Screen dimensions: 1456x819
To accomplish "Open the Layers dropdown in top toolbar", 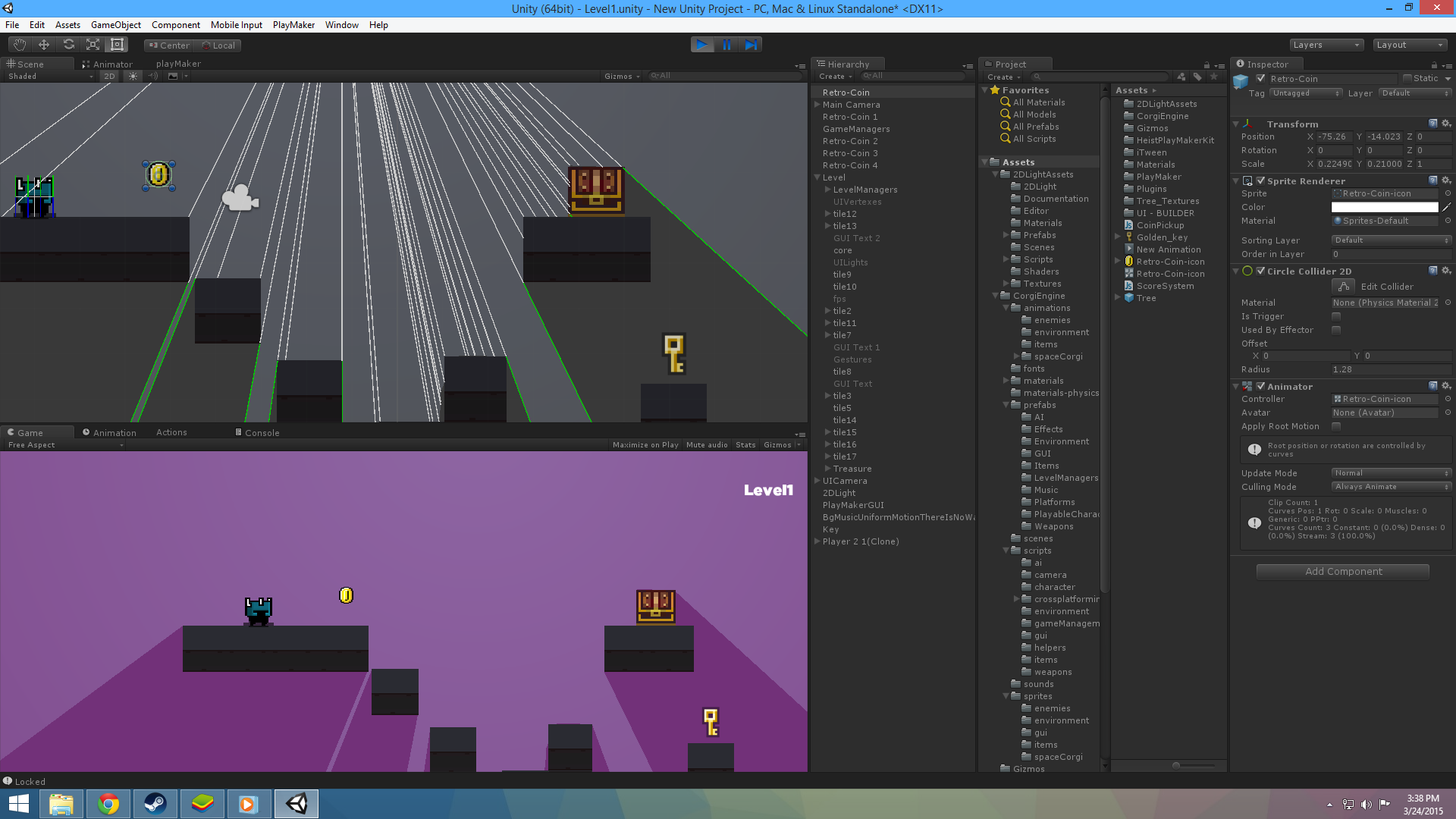I will [1326, 45].
